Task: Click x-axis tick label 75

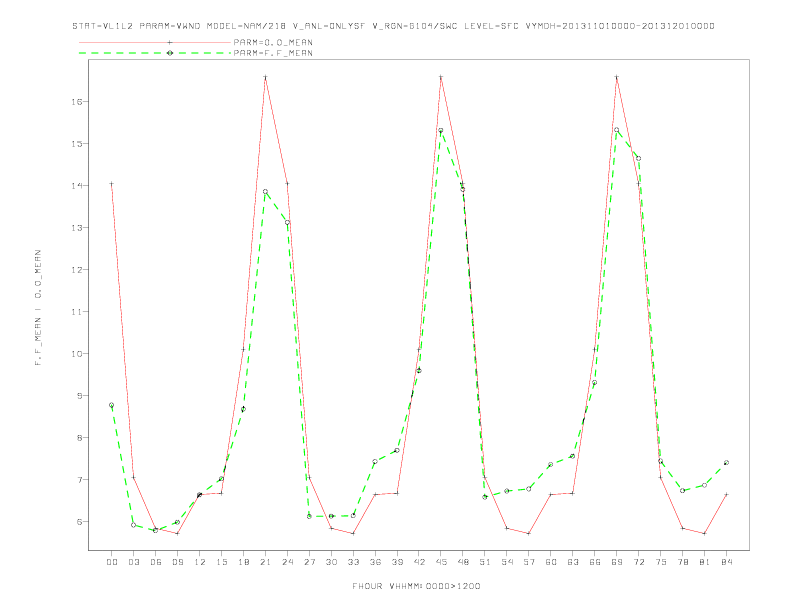Action: tap(661, 562)
